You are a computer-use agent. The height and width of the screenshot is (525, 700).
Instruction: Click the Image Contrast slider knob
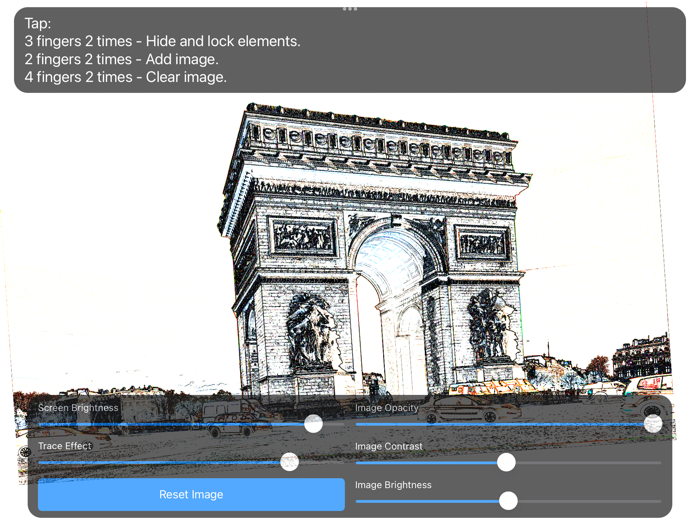pos(506,462)
